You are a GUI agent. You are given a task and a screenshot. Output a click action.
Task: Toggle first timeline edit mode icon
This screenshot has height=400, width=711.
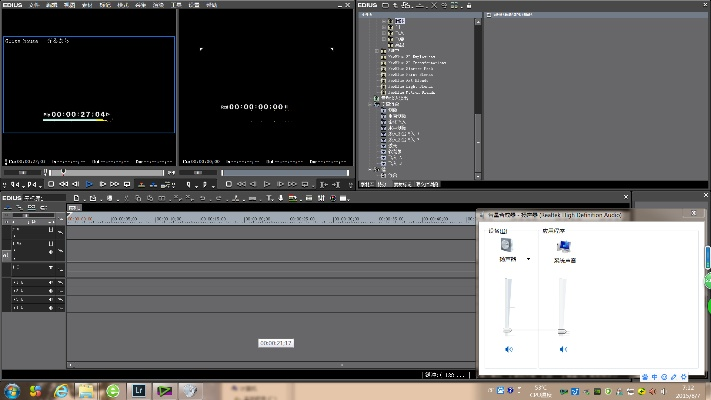tap(8, 207)
